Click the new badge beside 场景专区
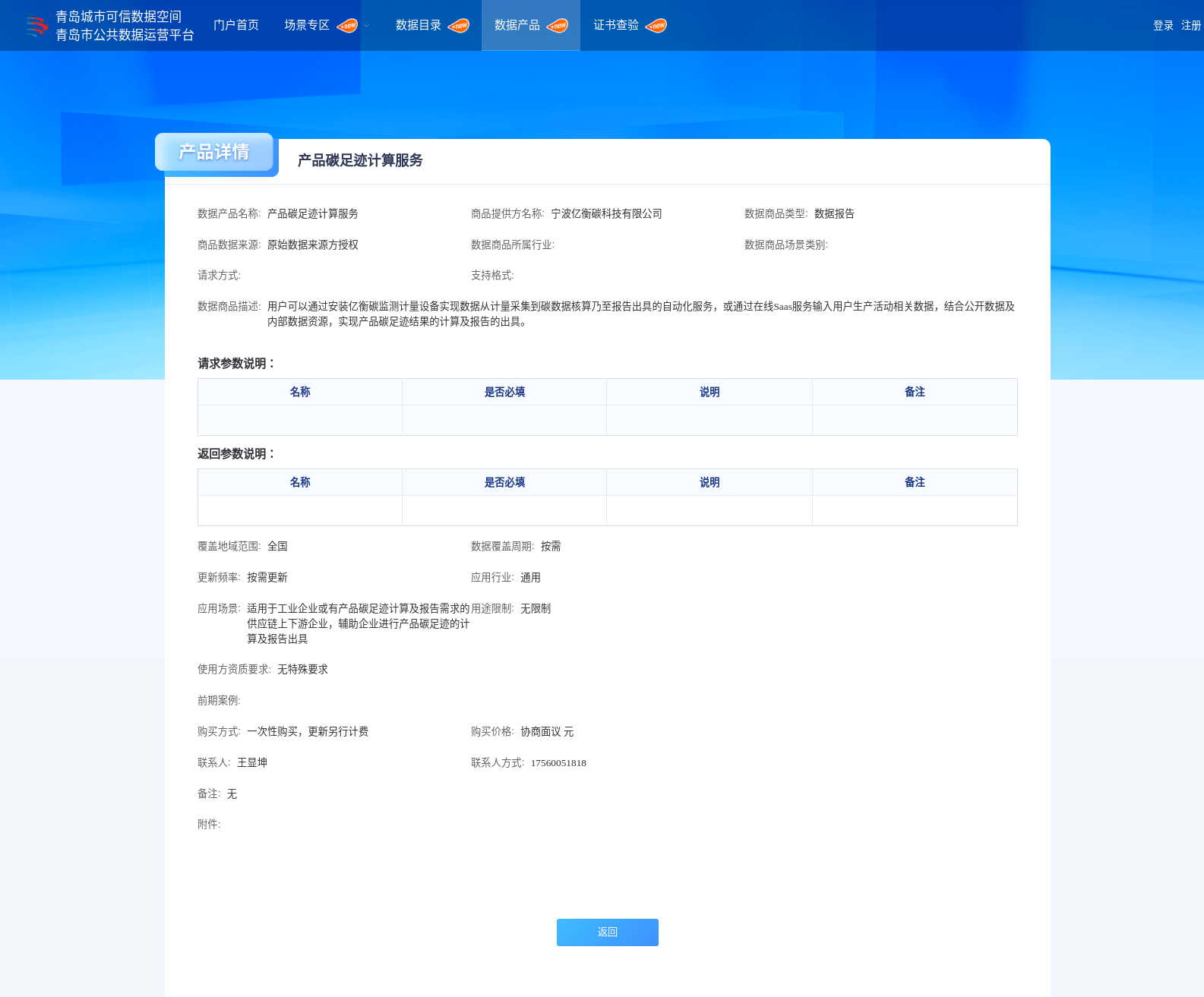Screen dimensions: 1204x997 [347, 26]
